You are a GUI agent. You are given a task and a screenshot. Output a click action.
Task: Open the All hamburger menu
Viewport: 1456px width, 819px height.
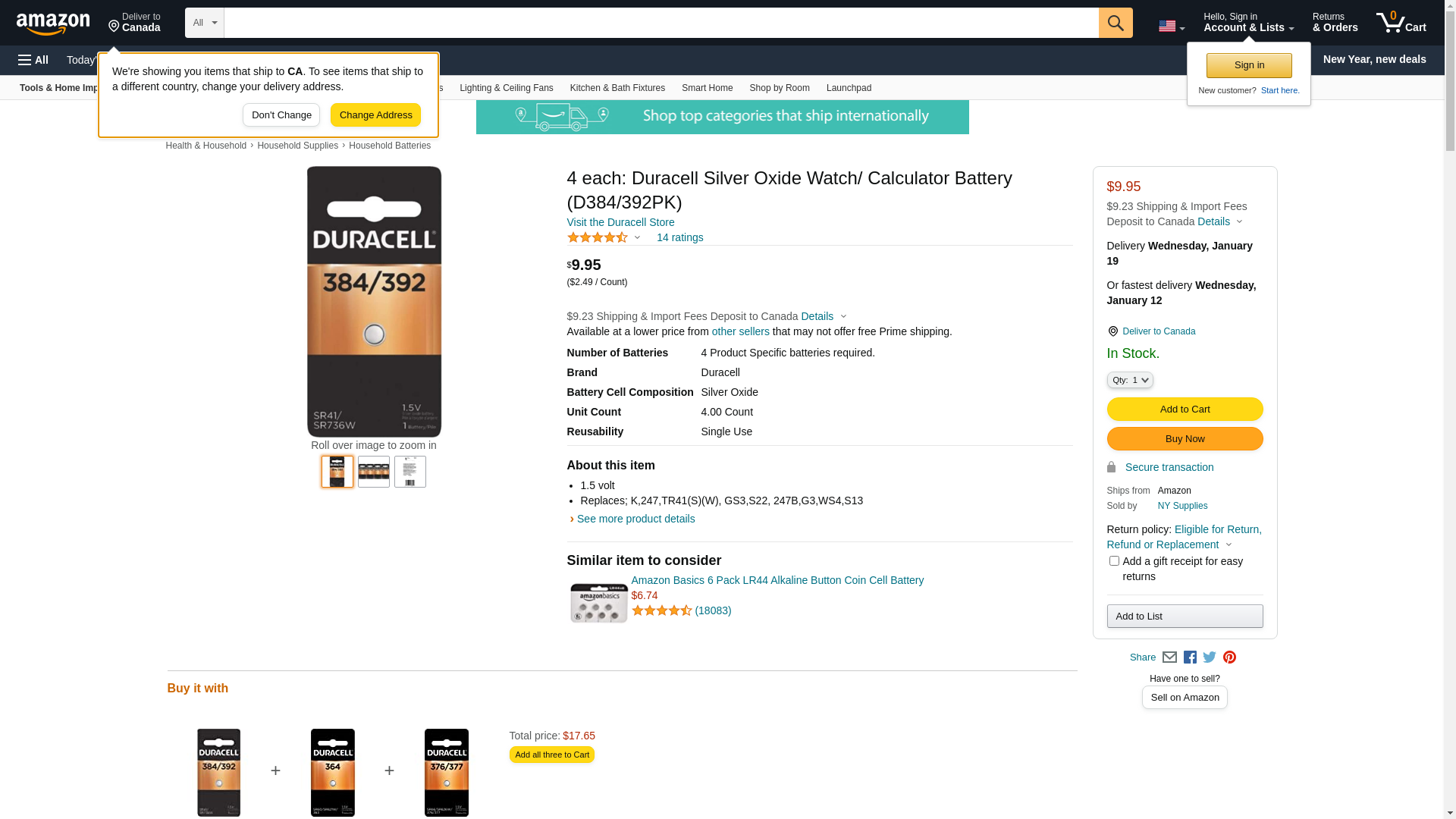[x=33, y=60]
